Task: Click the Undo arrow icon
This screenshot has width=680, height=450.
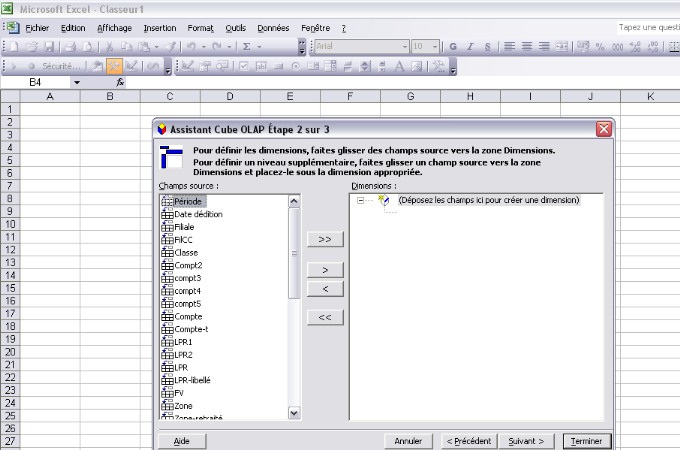Action: click(x=191, y=46)
